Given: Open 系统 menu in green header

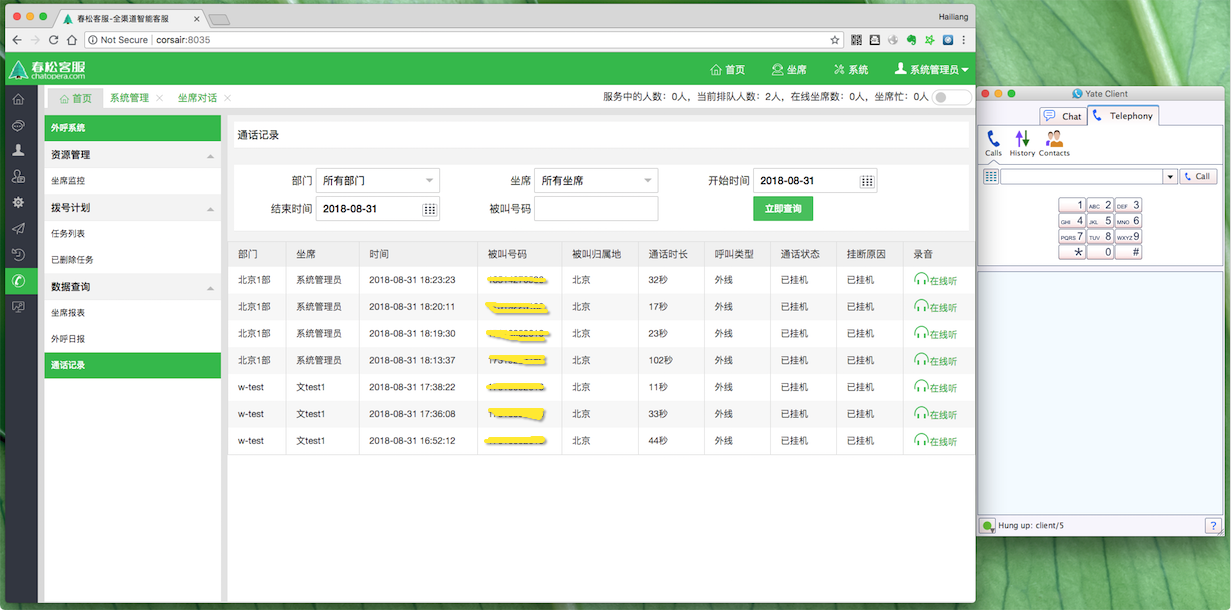Looking at the screenshot, I should 851,70.
